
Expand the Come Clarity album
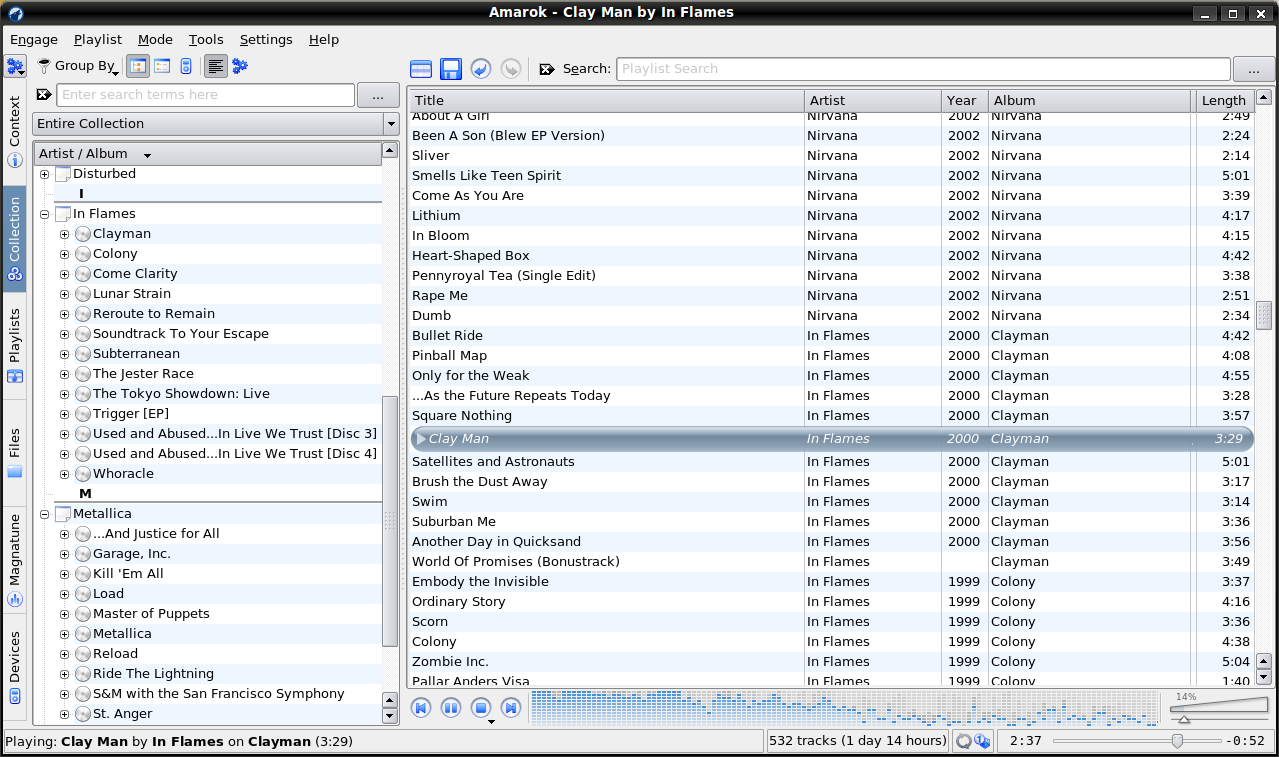64,274
